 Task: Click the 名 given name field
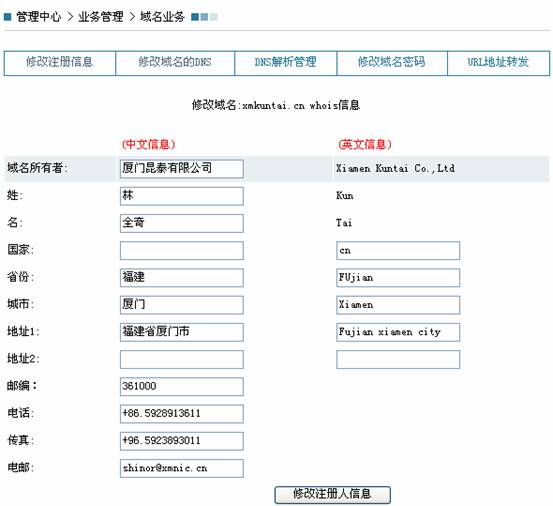[182, 223]
